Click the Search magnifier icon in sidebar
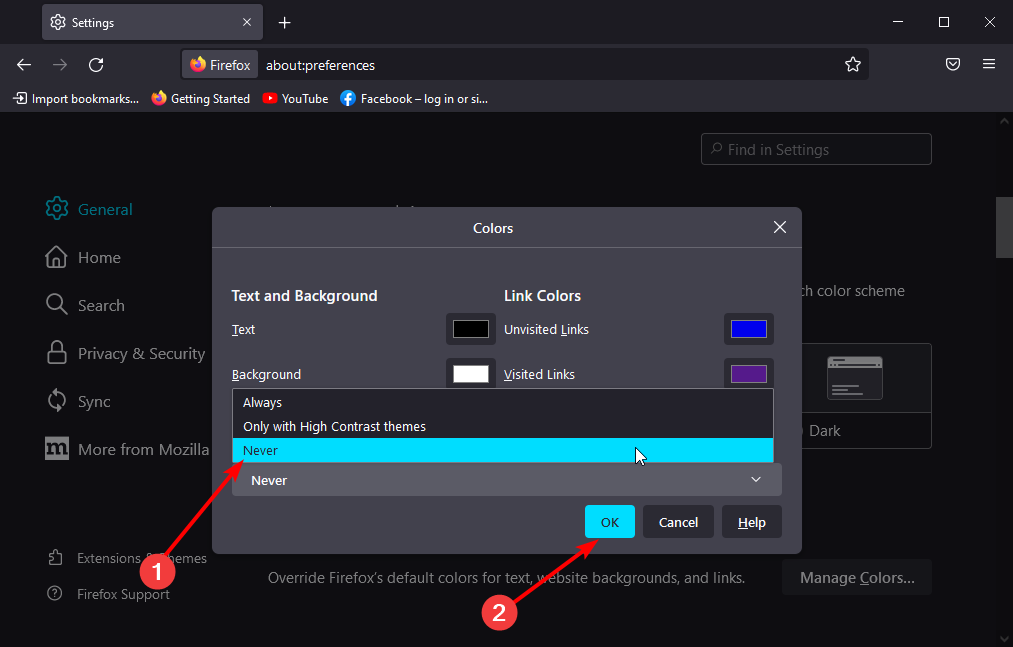The image size is (1013, 647). pos(57,305)
